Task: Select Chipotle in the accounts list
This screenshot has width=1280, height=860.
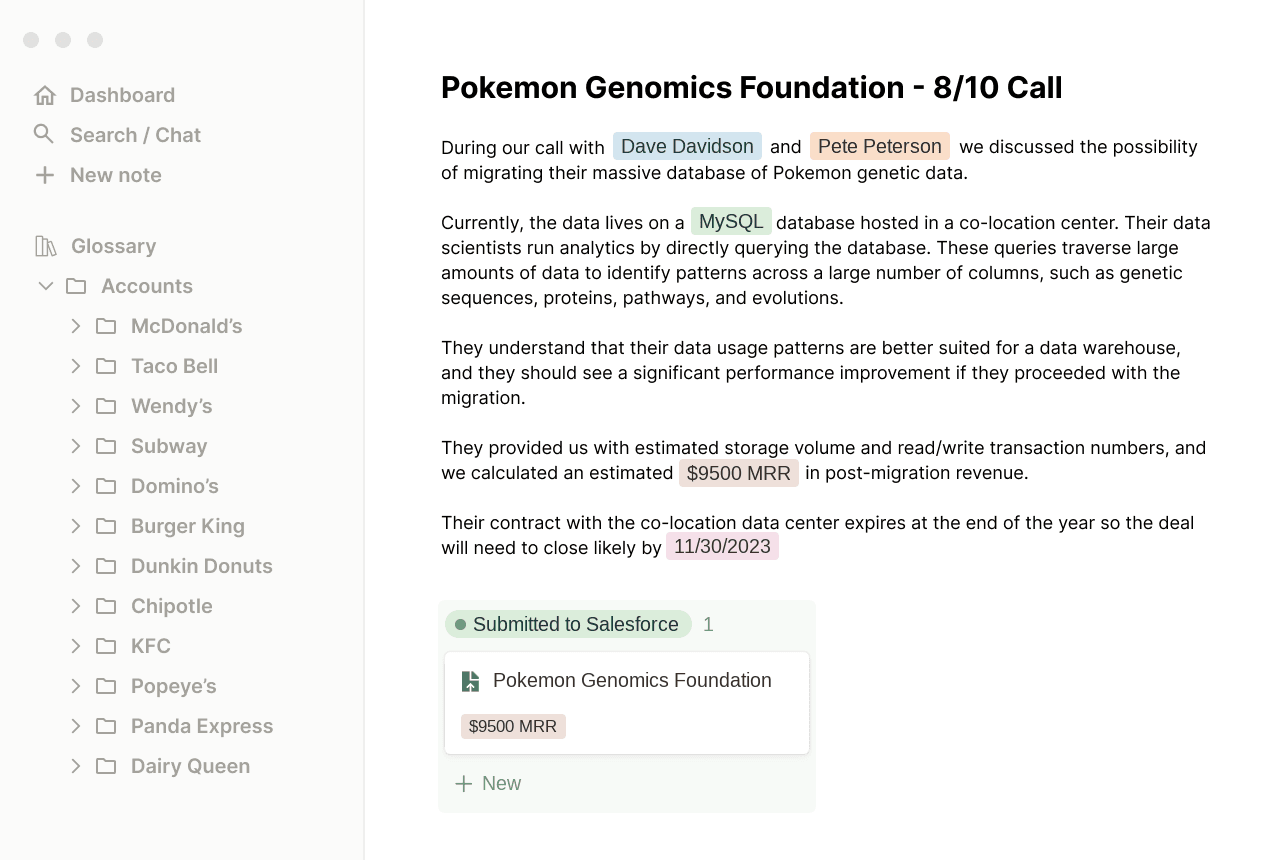Action: pyautogui.click(x=171, y=606)
